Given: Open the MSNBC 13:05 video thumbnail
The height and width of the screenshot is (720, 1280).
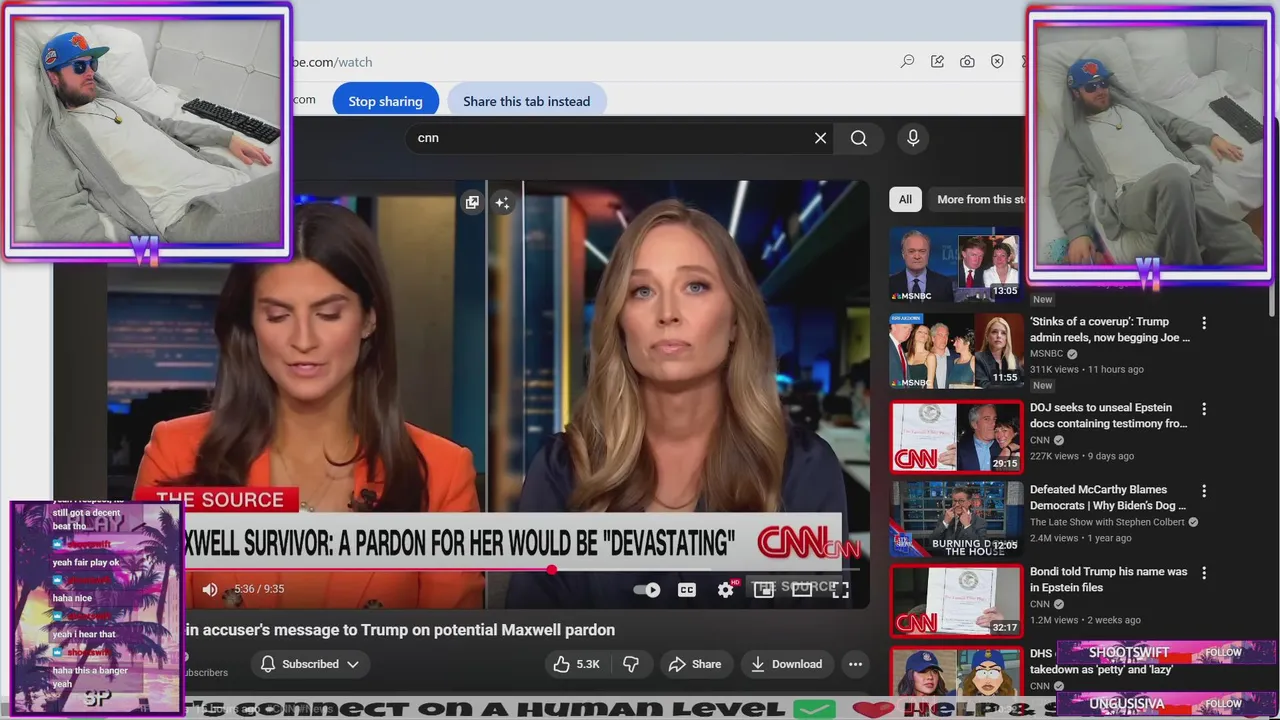Looking at the screenshot, I should (956, 265).
